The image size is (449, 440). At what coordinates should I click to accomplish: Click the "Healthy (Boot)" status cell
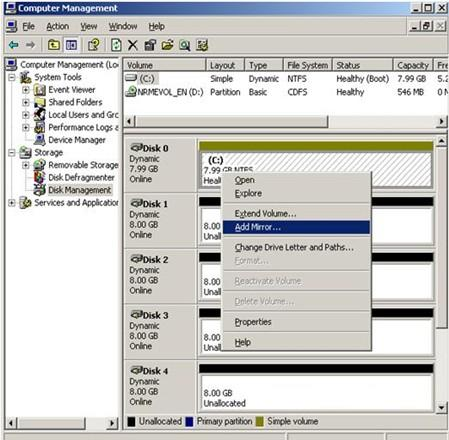click(363, 79)
